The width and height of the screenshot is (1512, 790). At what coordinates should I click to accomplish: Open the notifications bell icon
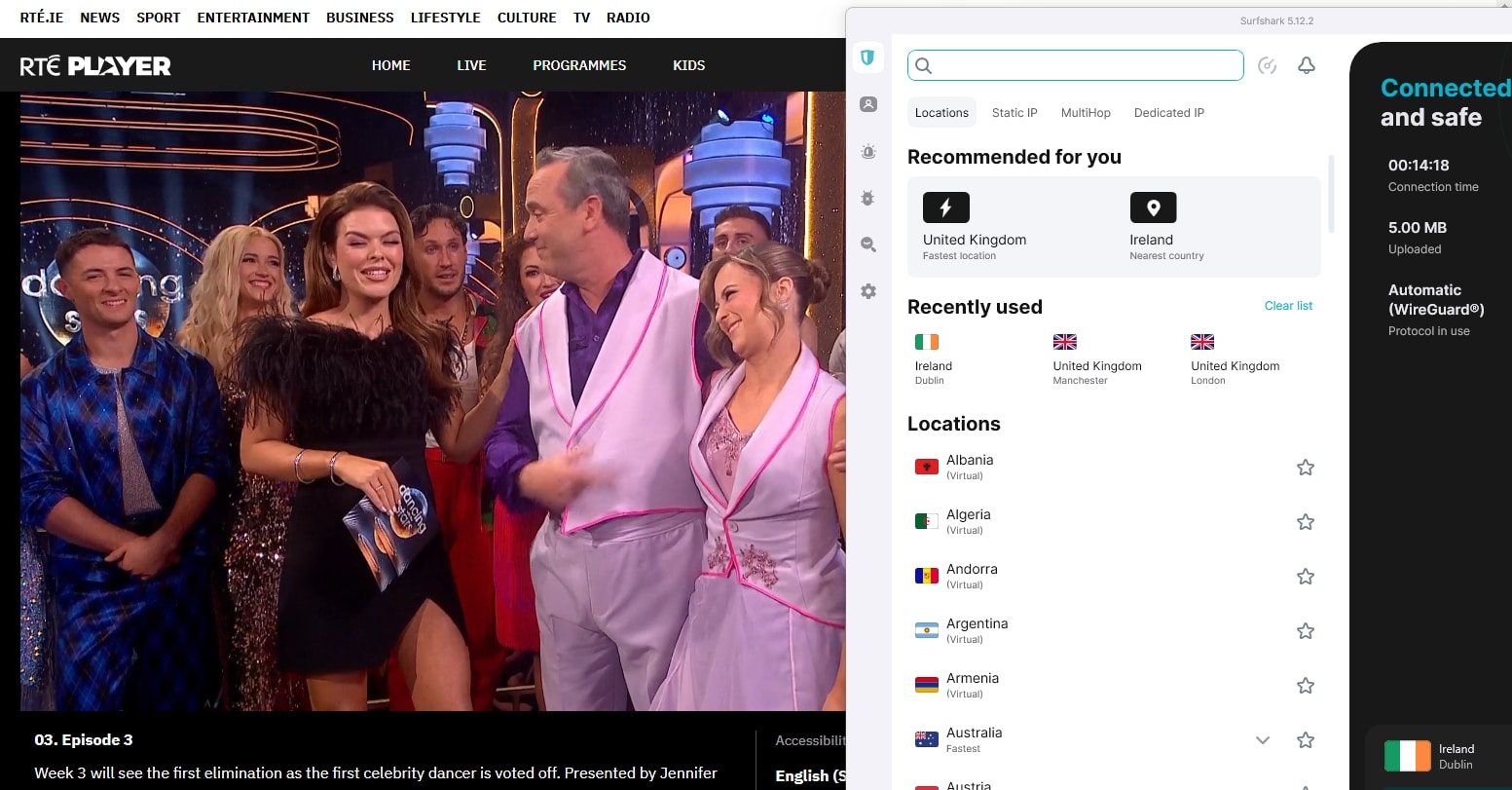pyautogui.click(x=1307, y=65)
